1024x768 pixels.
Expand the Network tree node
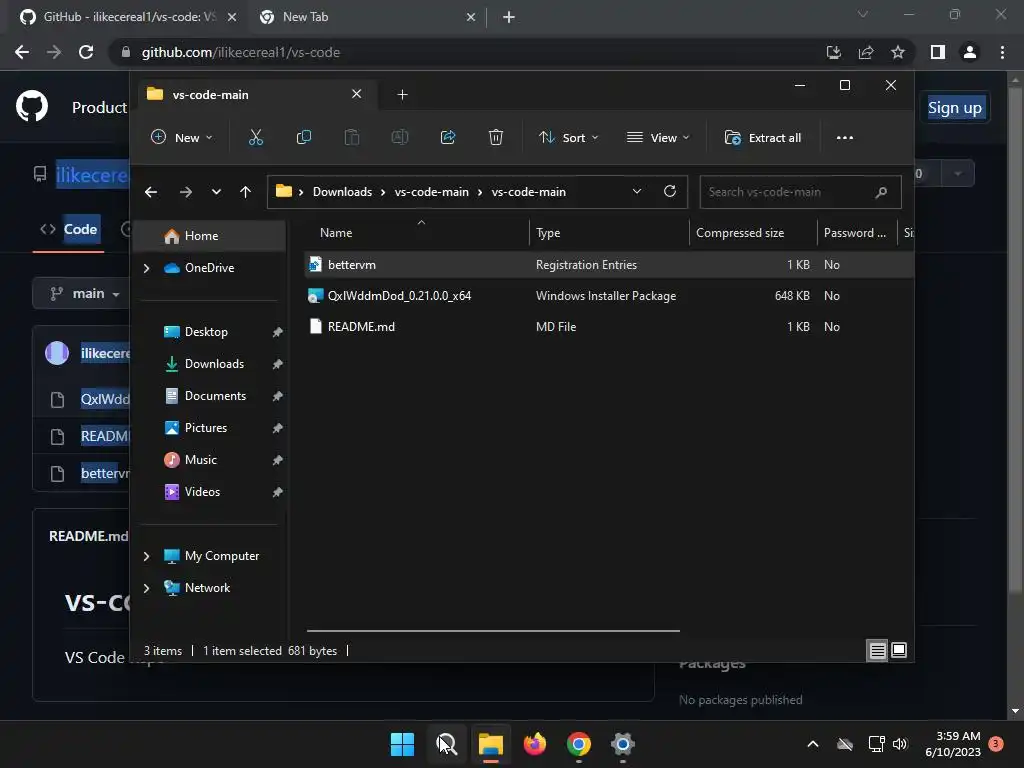coord(146,588)
